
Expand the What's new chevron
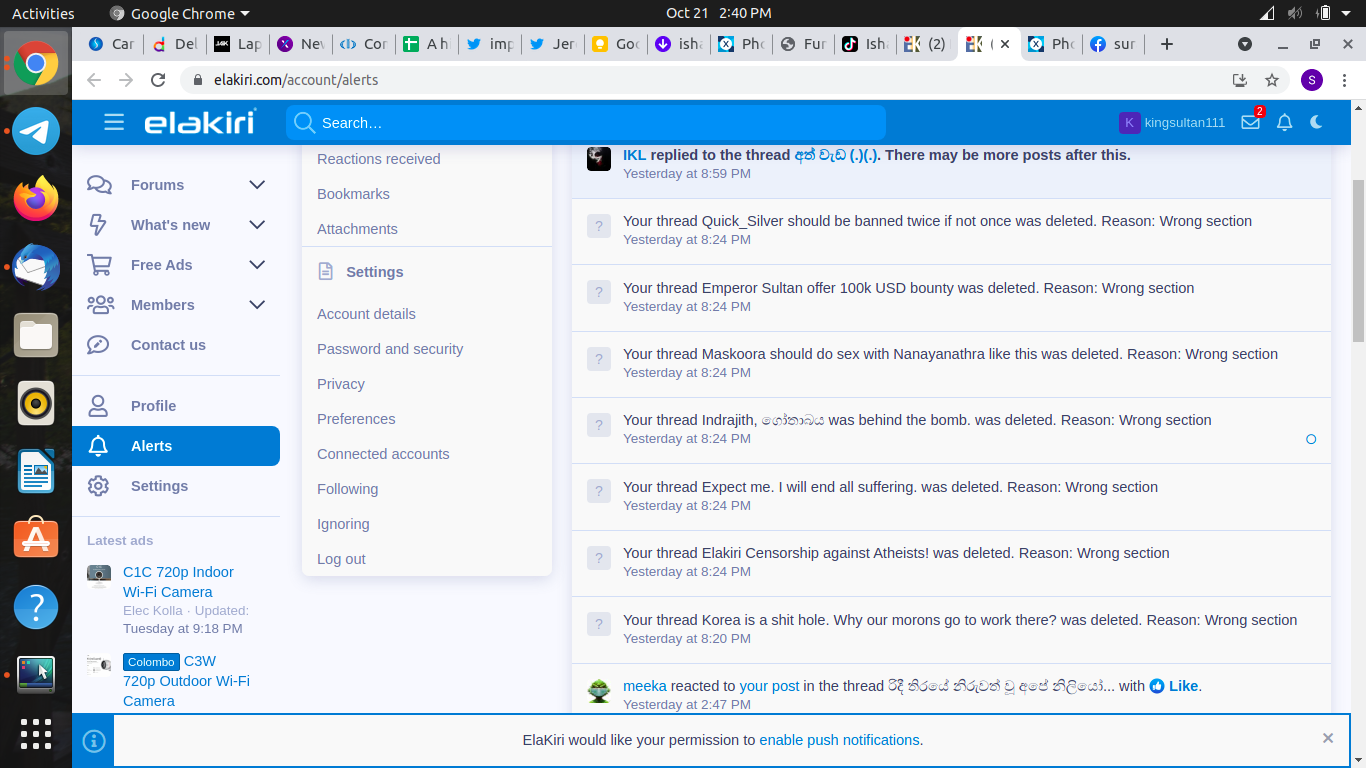(x=257, y=225)
